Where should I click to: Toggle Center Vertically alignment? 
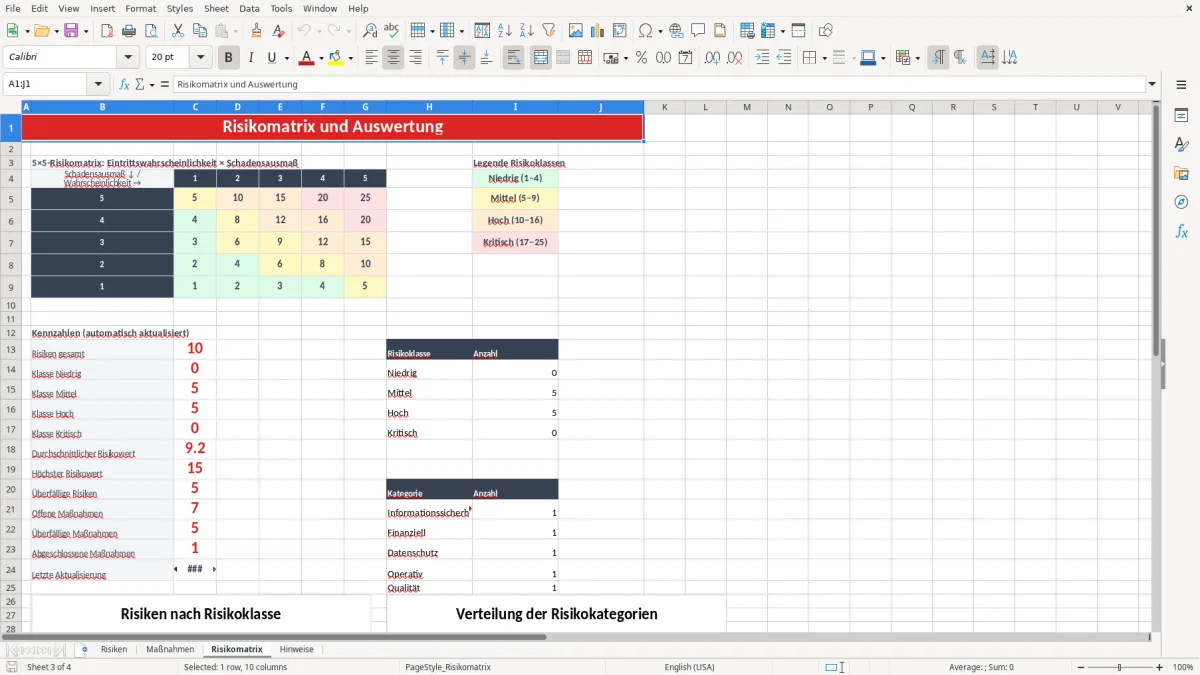pyautogui.click(x=465, y=58)
